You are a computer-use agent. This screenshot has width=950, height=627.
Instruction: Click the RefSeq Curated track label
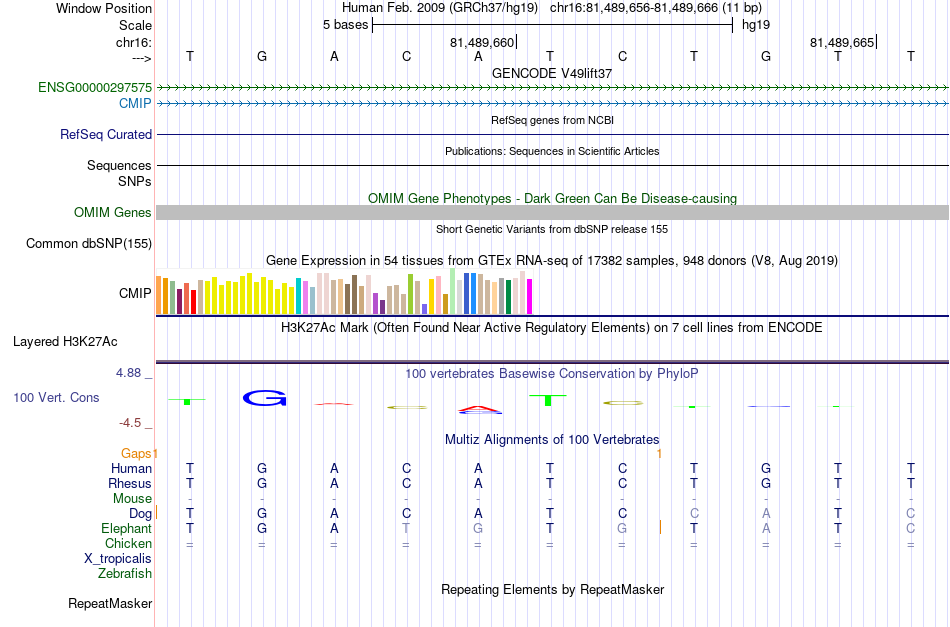pos(106,134)
